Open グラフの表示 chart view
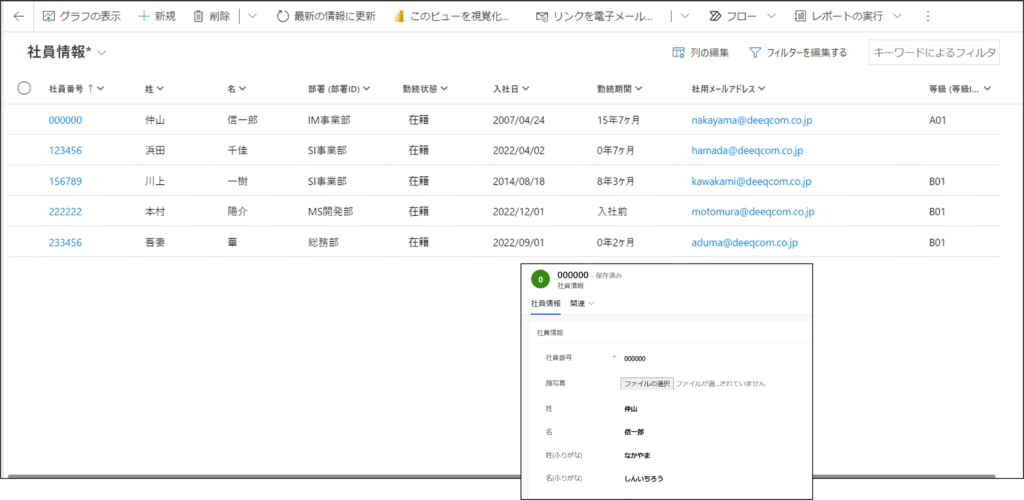 (83, 17)
